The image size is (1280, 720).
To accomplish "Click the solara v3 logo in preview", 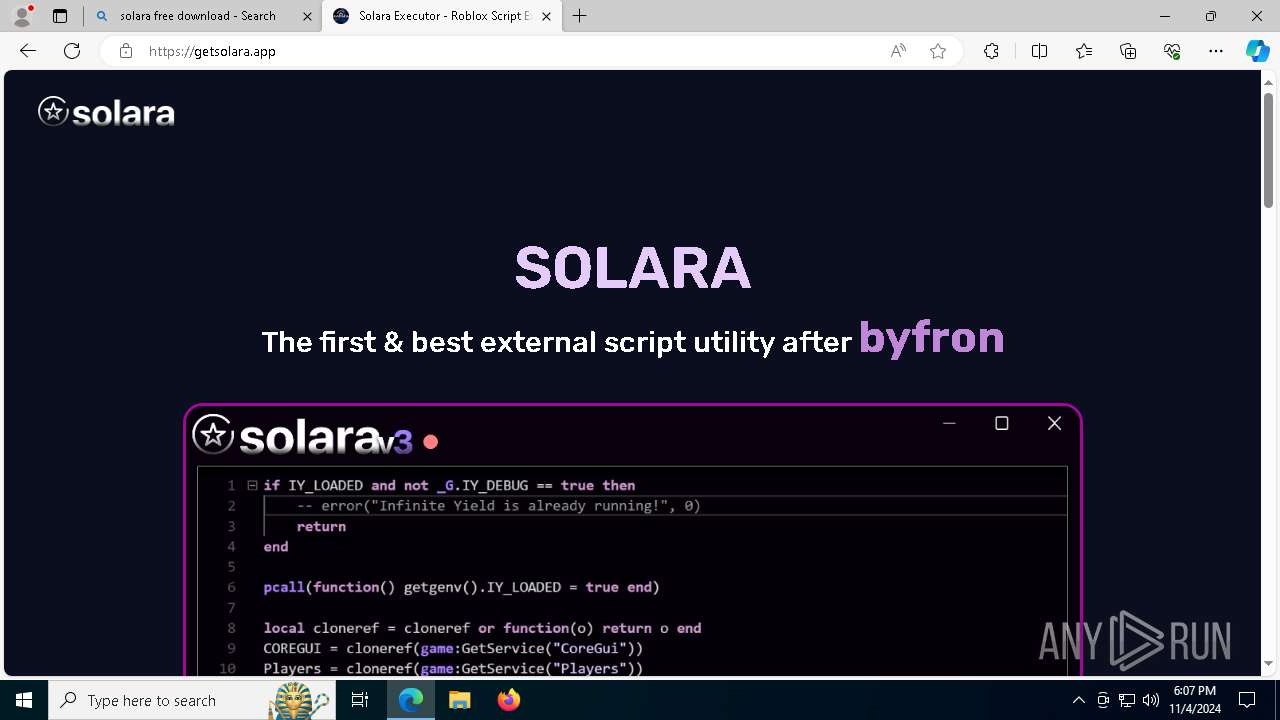I will coord(302,436).
